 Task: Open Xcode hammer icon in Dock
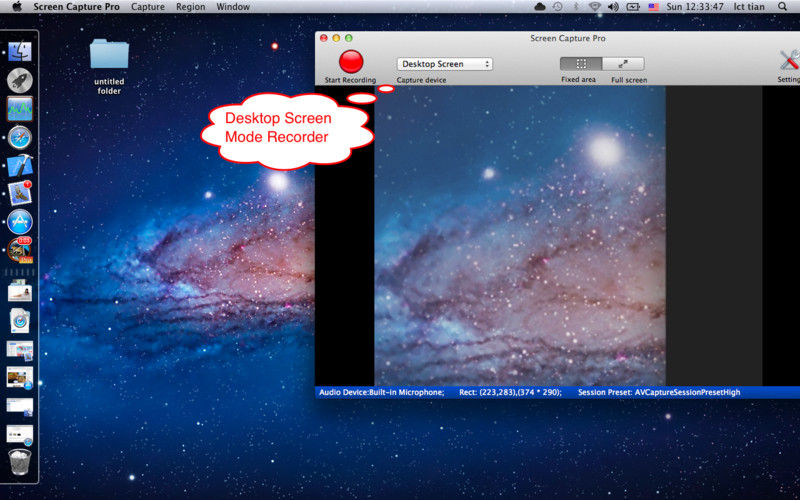tap(20, 166)
